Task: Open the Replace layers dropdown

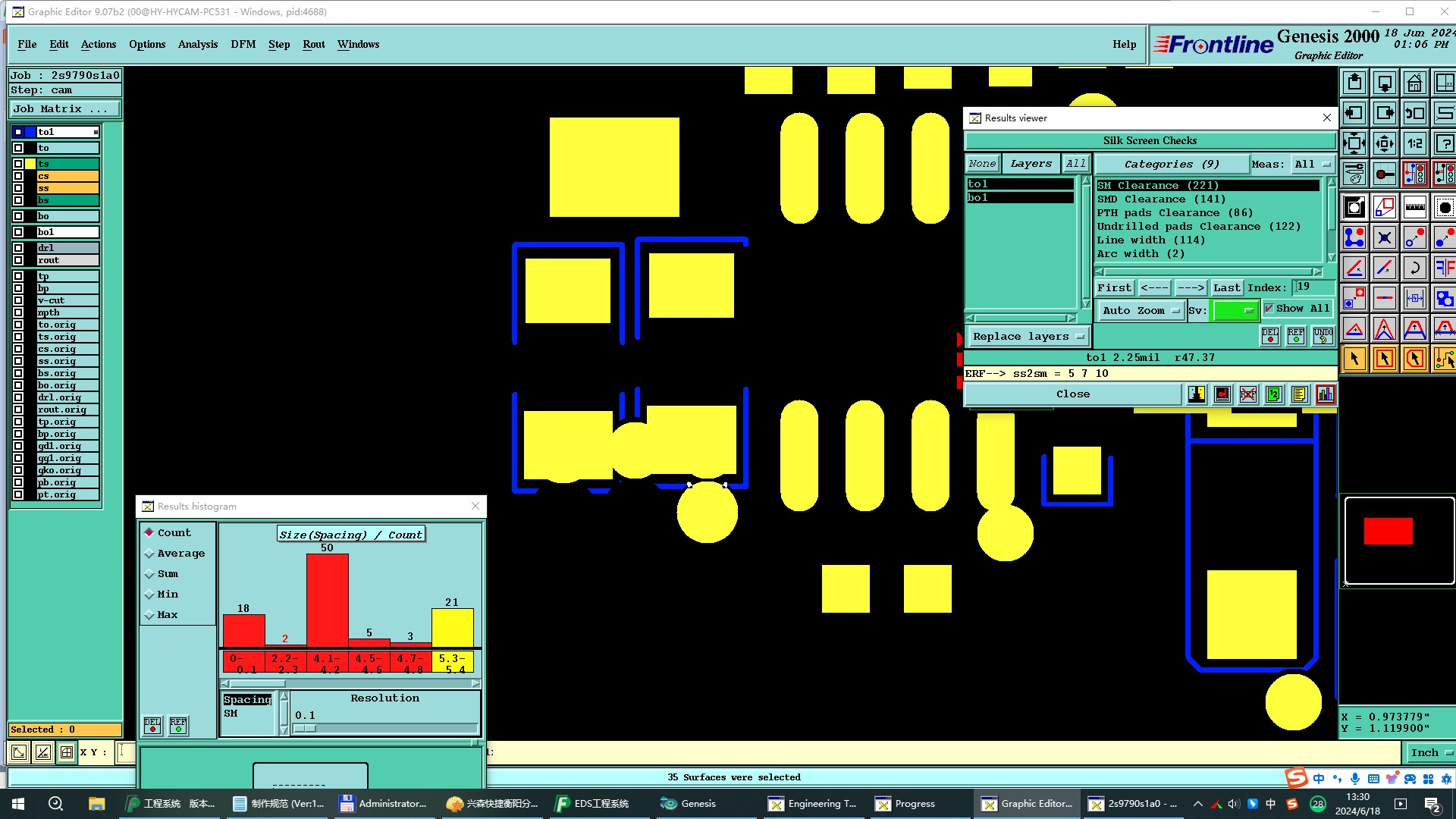Action: click(1028, 336)
